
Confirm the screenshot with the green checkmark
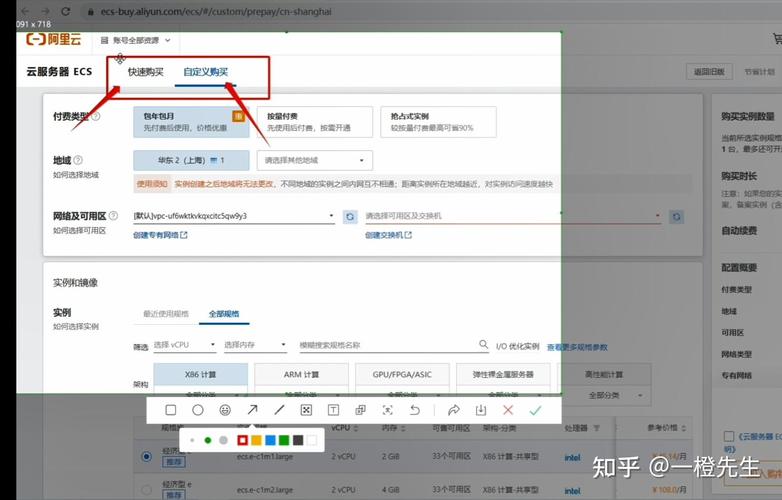pyautogui.click(x=535, y=410)
